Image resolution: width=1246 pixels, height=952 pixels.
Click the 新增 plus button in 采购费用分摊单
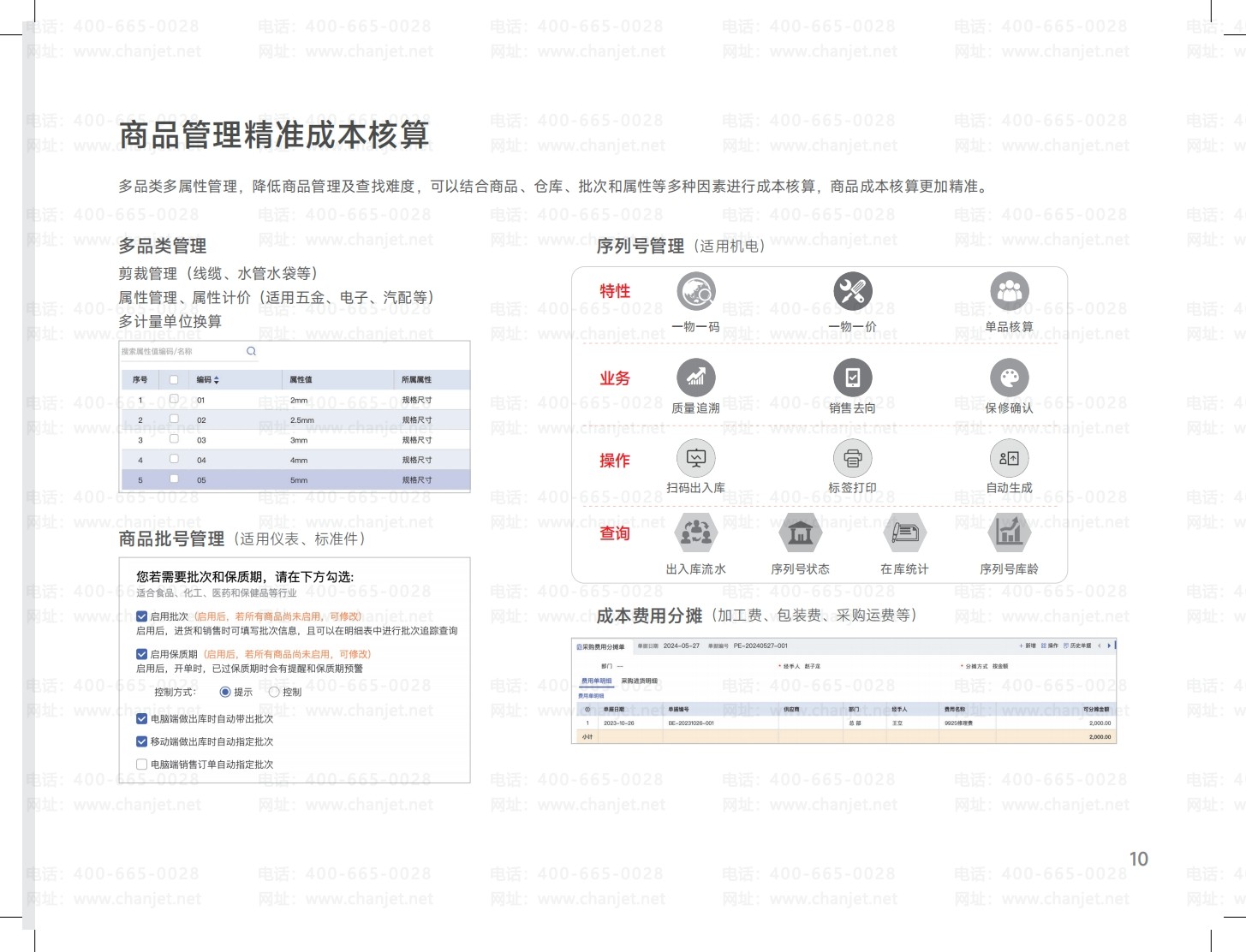point(1028,646)
